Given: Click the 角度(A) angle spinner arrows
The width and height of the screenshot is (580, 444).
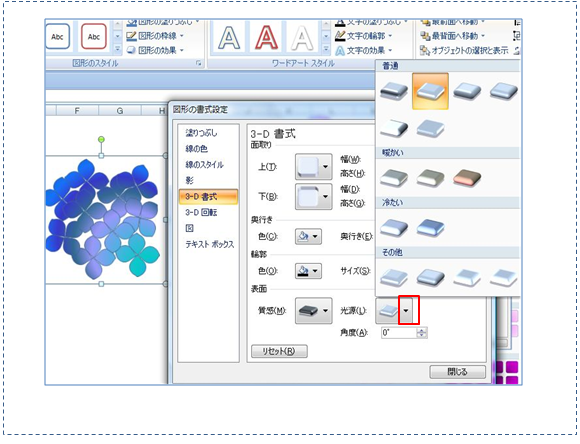Looking at the screenshot, I should click(421, 333).
